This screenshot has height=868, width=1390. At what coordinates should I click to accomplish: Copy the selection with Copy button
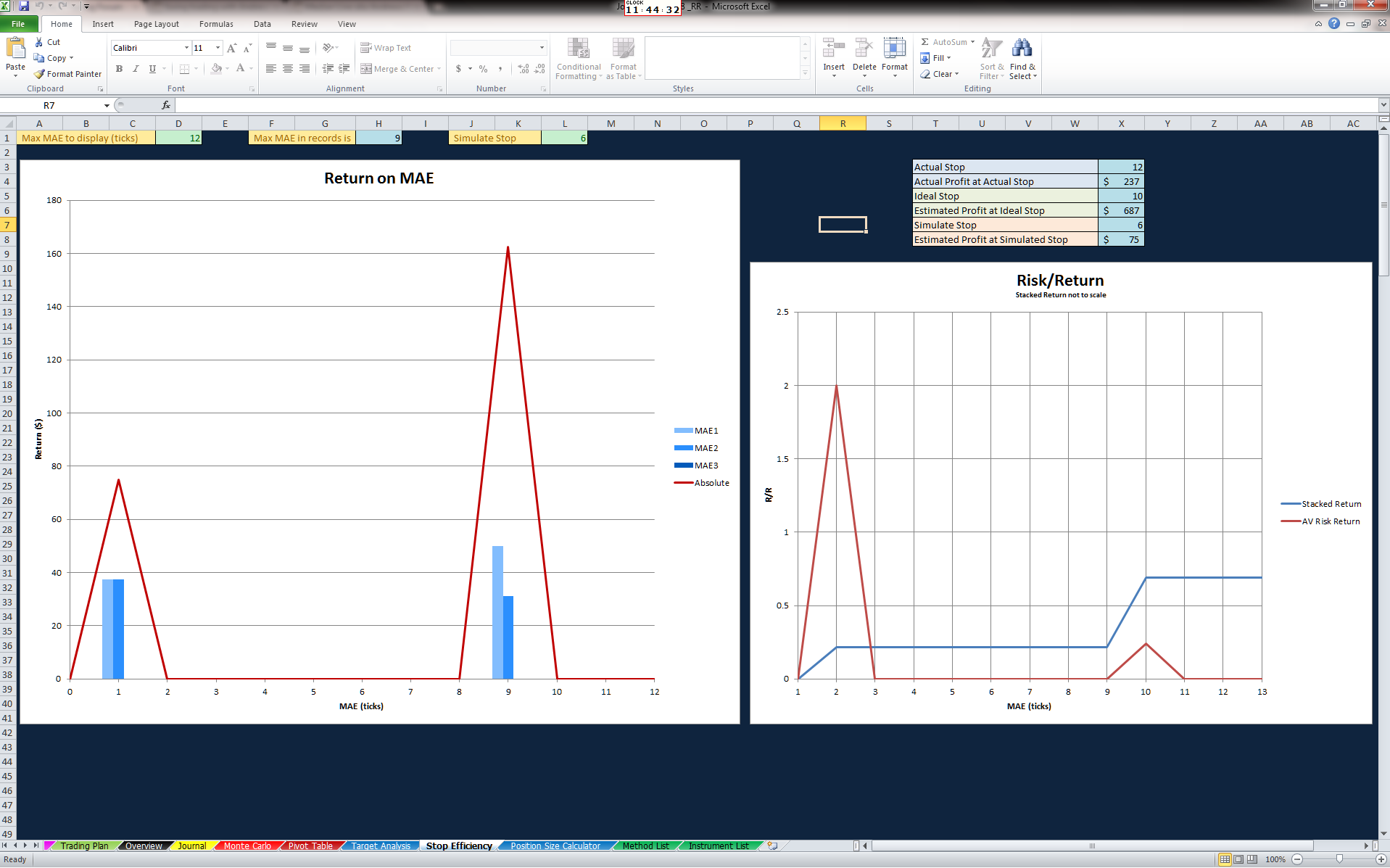coord(54,58)
